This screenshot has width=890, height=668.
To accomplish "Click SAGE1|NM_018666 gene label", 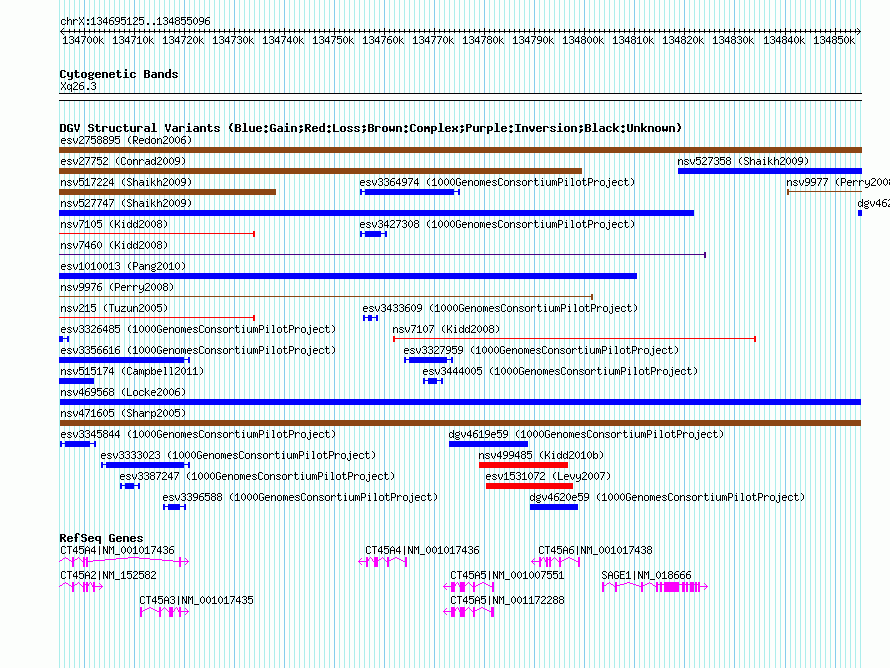I will pyautogui.click(x=646, y=575).
